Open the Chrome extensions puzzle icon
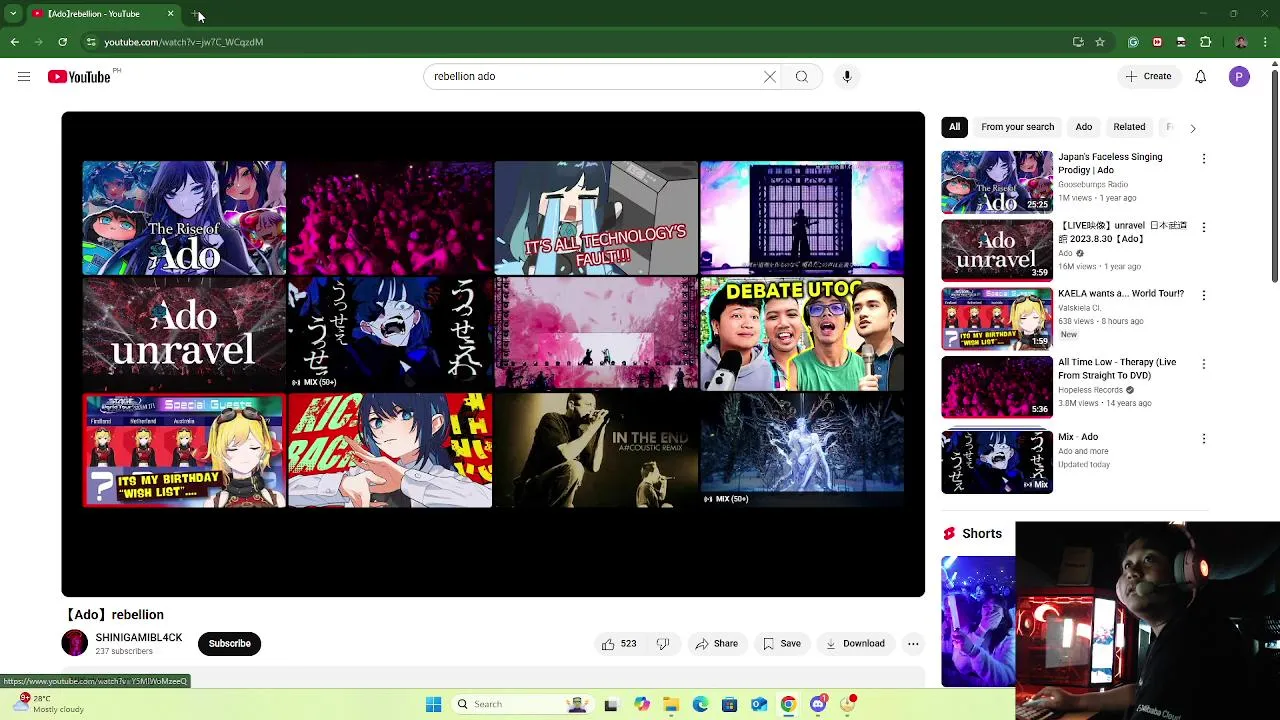 coord(1205,42)
